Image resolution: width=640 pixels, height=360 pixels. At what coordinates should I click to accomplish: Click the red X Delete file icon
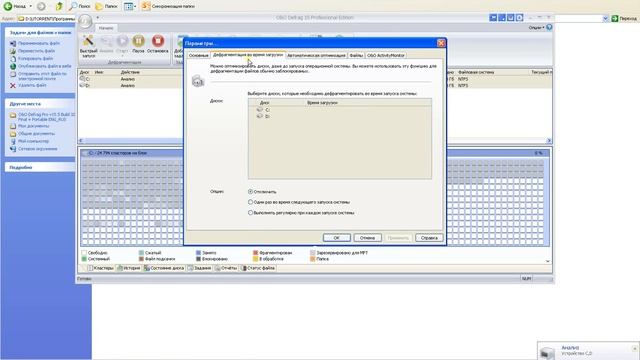pos(13,85)
